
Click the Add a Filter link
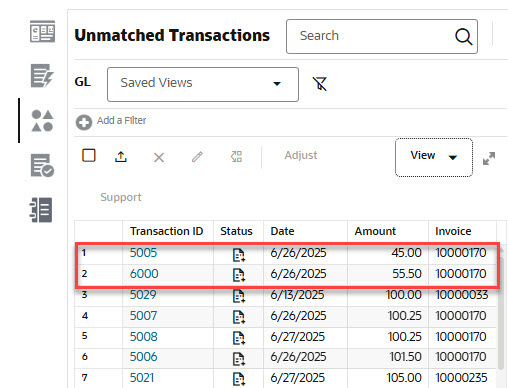point(121,120)
